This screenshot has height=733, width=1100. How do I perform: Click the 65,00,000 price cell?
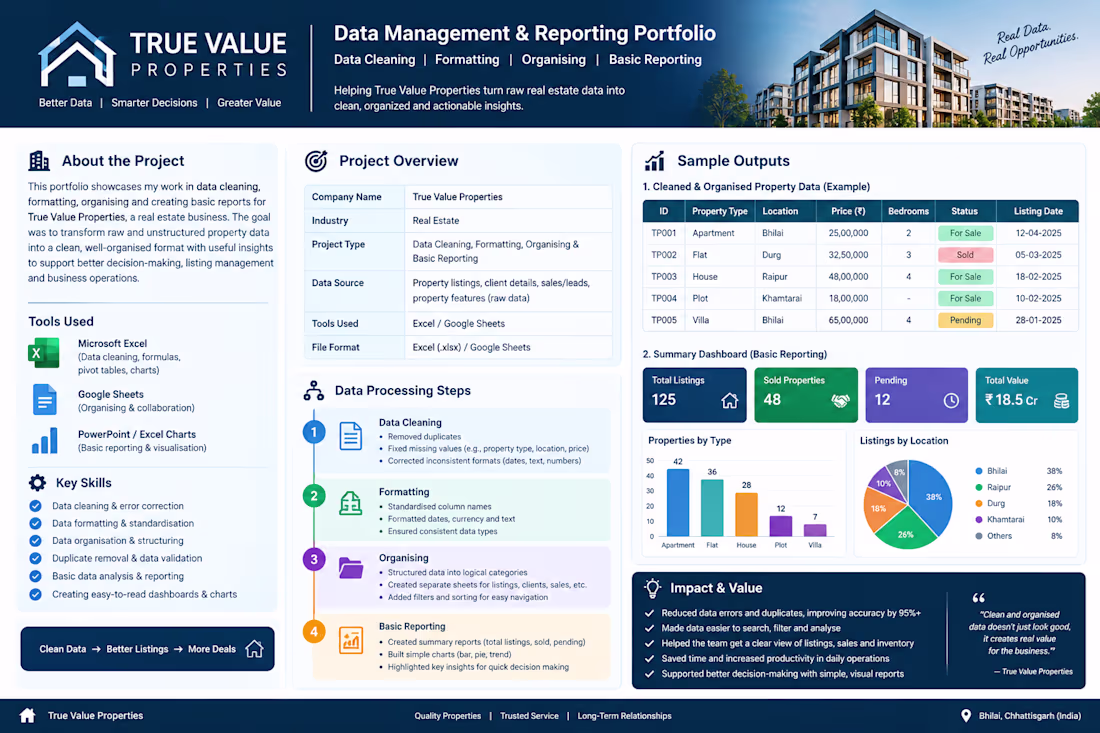click(x=848, y=320)
